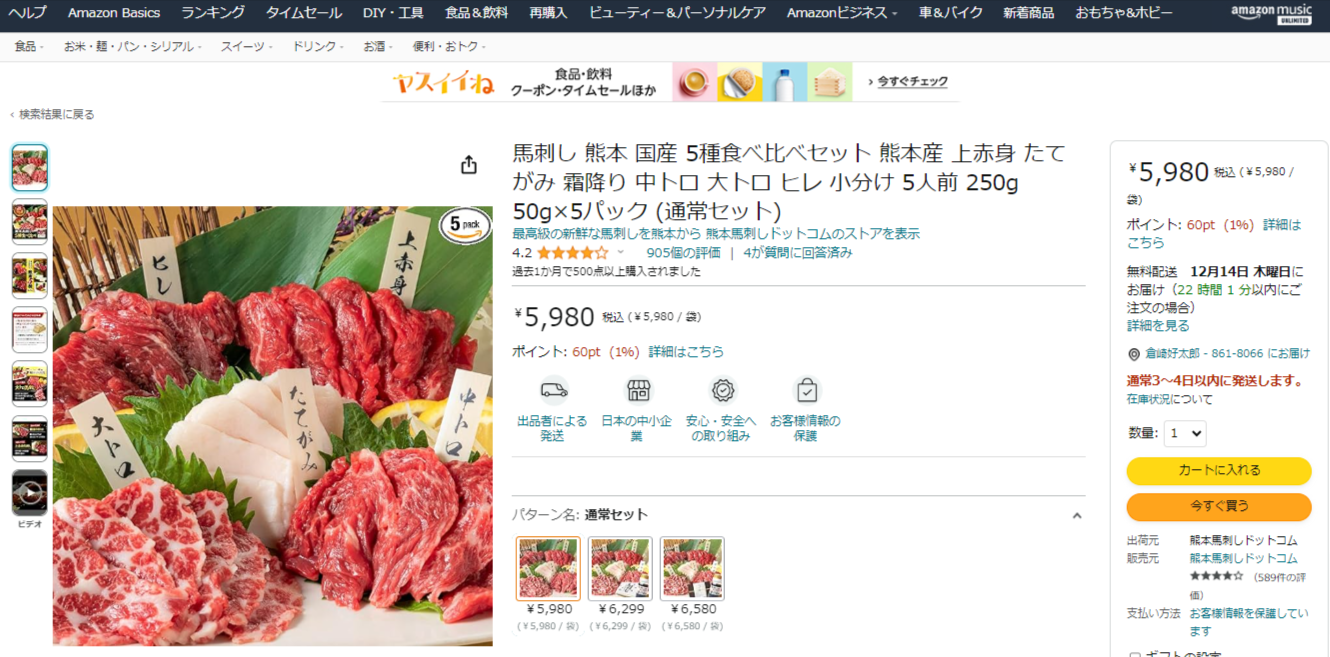The height and width of the screenshot is (657, 1330).
Task: Click the share icon above product image
Action: click(468, 165)
